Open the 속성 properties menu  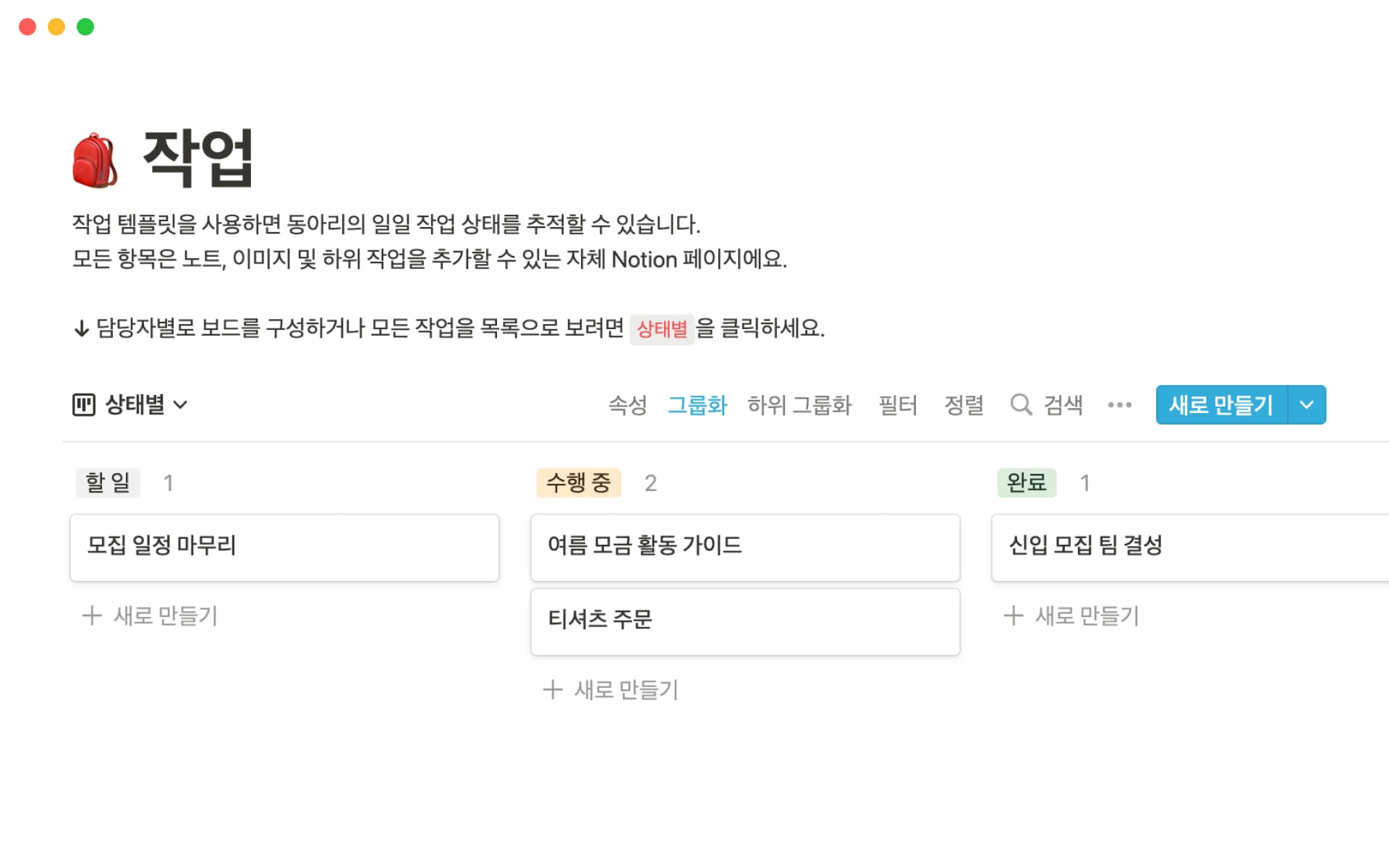coord(627,404)
